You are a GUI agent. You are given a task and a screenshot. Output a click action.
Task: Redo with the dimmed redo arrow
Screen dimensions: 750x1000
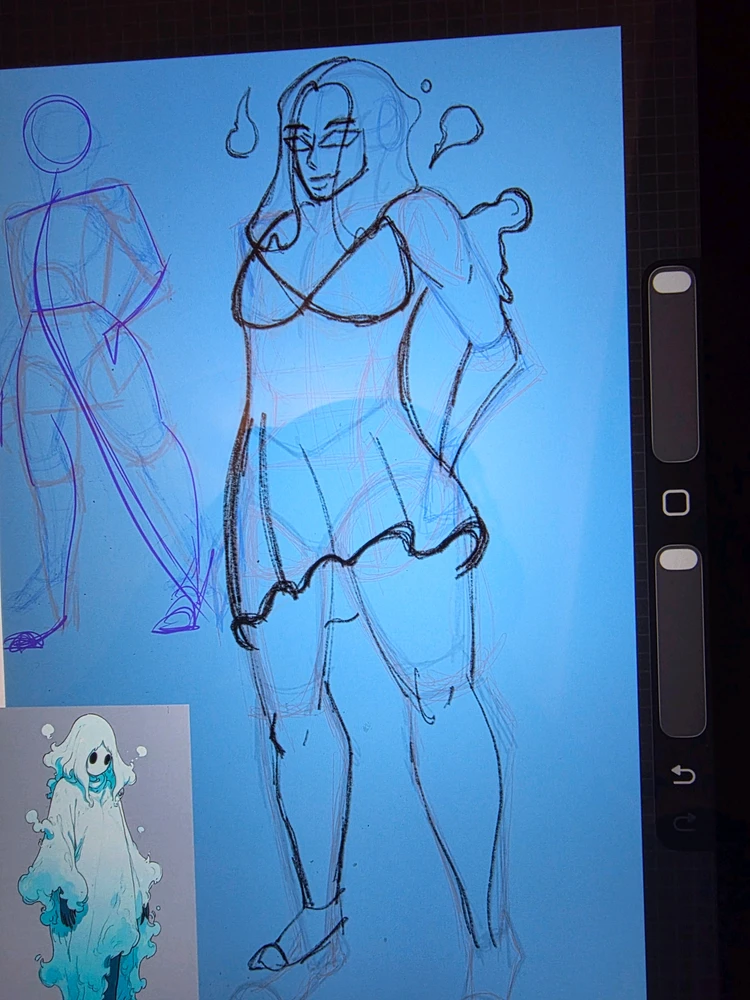tap(684, 823)
